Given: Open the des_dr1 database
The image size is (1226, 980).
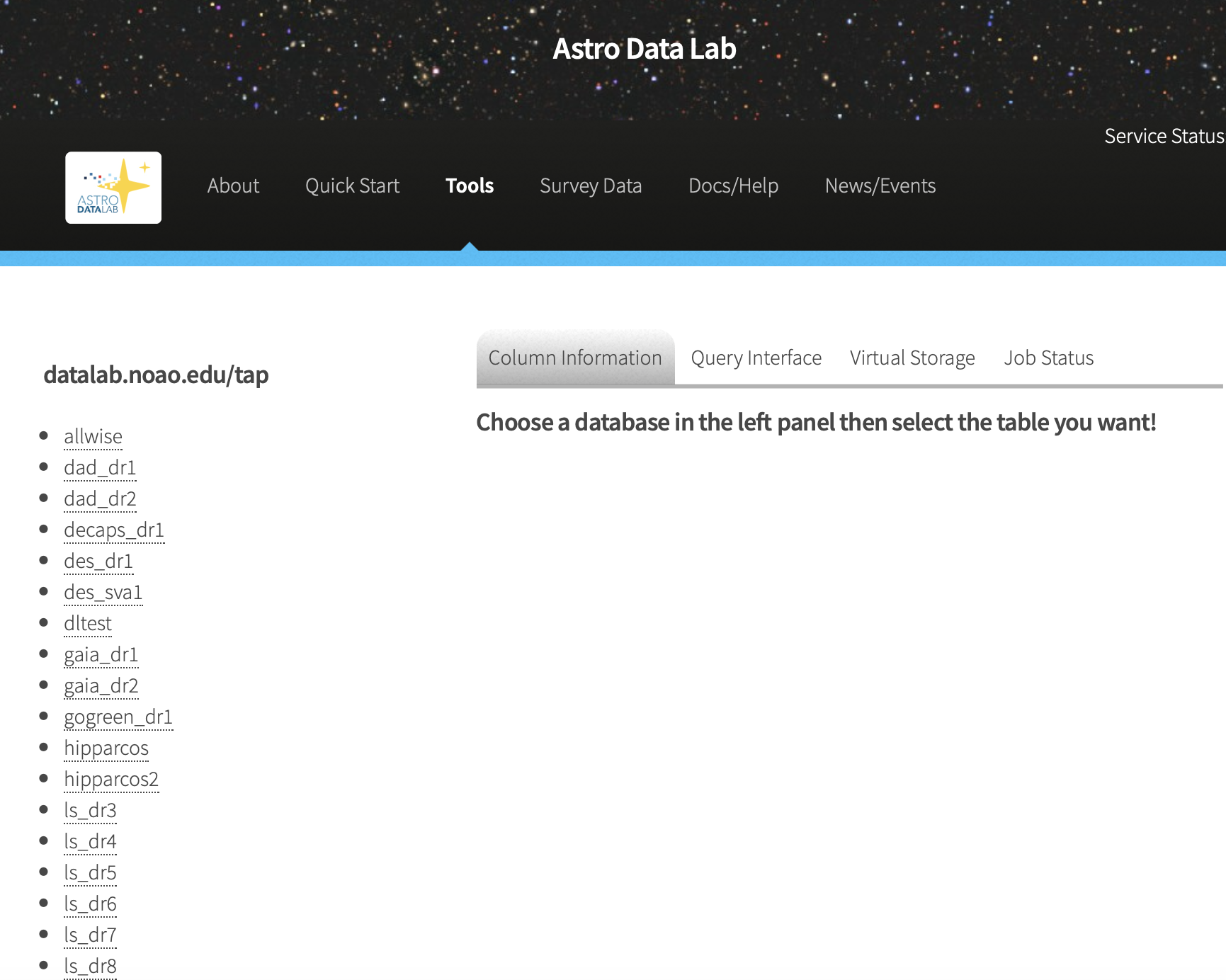Looking at the screenshot, I should (x=98, y=561).
